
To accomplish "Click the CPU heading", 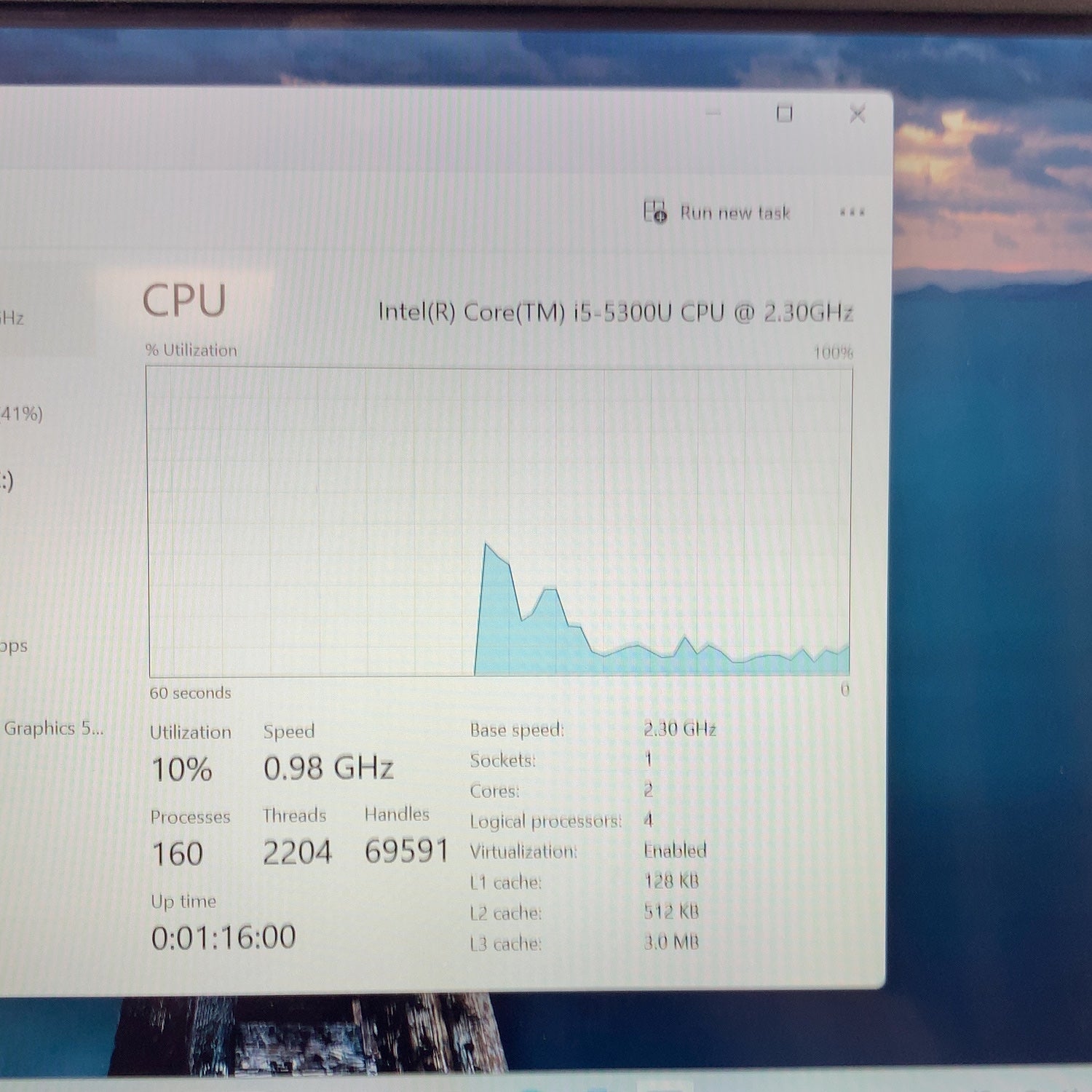I will 184,300.
